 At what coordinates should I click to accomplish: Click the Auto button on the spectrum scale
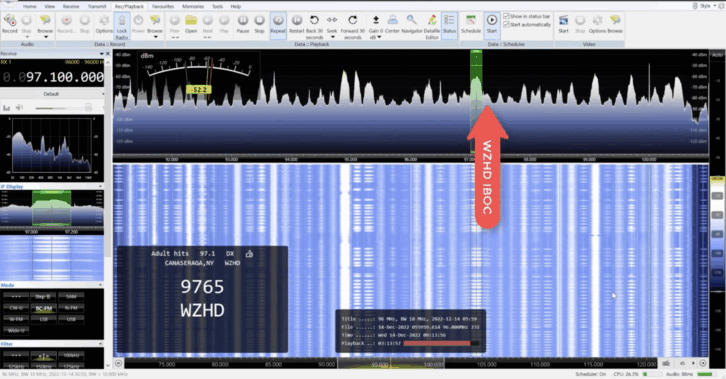[717, 55]
